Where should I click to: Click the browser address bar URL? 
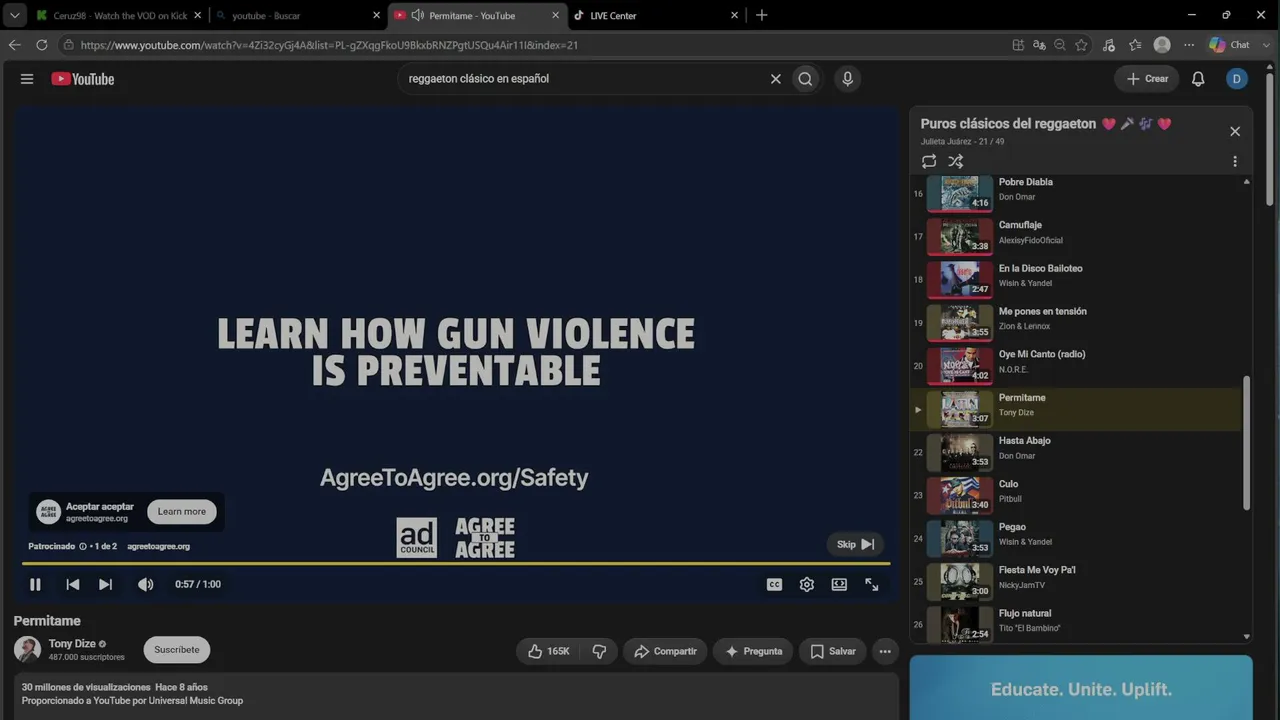(x=329, y=45)
